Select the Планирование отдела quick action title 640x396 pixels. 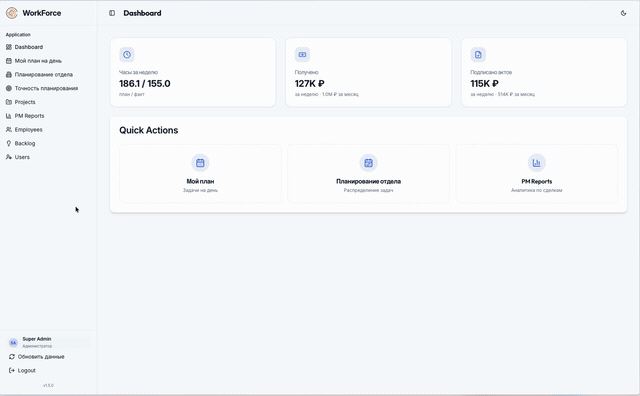(368, 181)
